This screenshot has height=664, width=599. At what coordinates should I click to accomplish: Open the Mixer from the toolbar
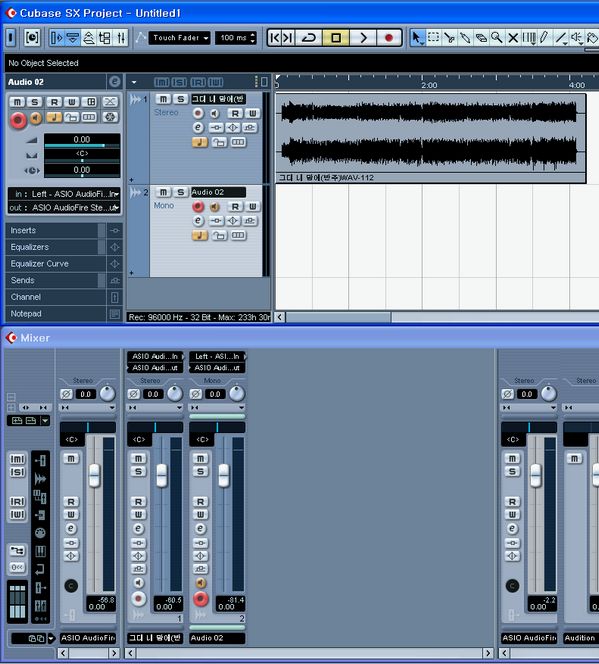point(121,38)
